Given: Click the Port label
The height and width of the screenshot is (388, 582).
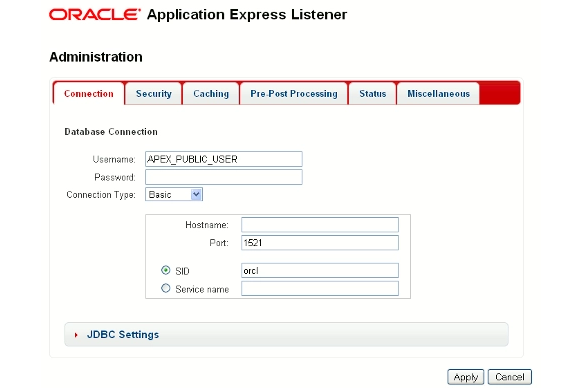Looking at the screenshot, I should [219, 243].
